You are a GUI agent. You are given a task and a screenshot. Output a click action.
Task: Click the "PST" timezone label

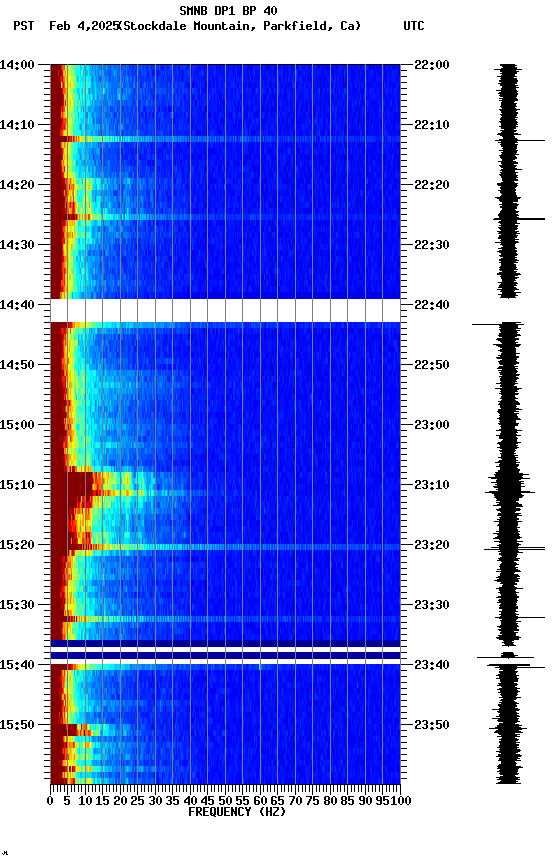[24, 26]
